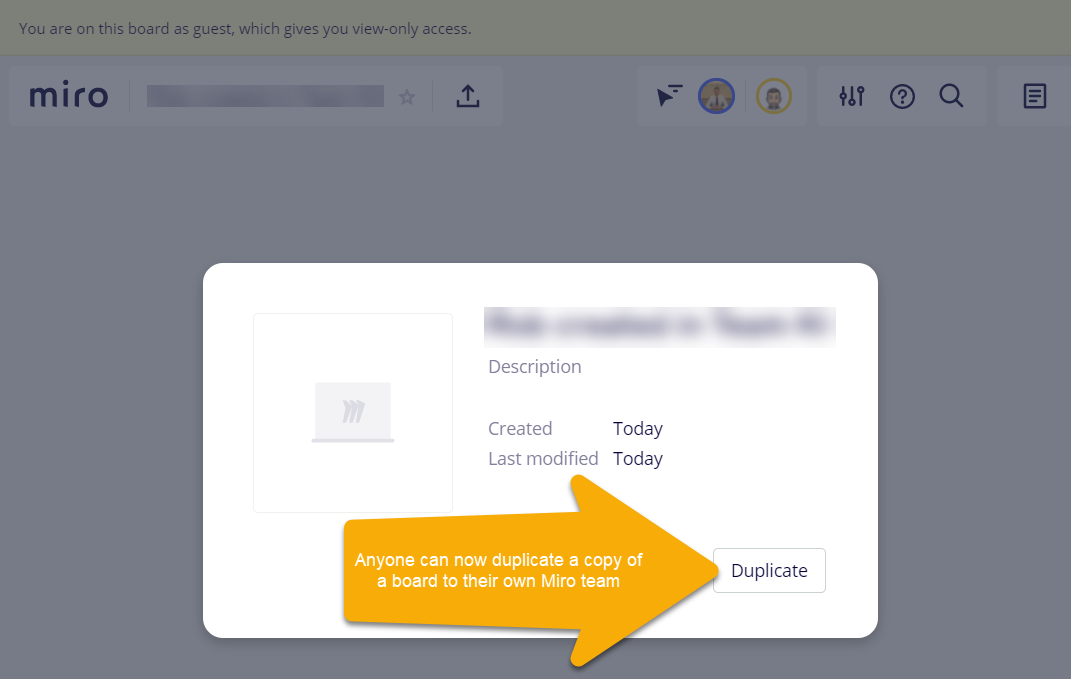
Task: Toggle collaborators' cursors arrow icon
Action: pos(669,96)
